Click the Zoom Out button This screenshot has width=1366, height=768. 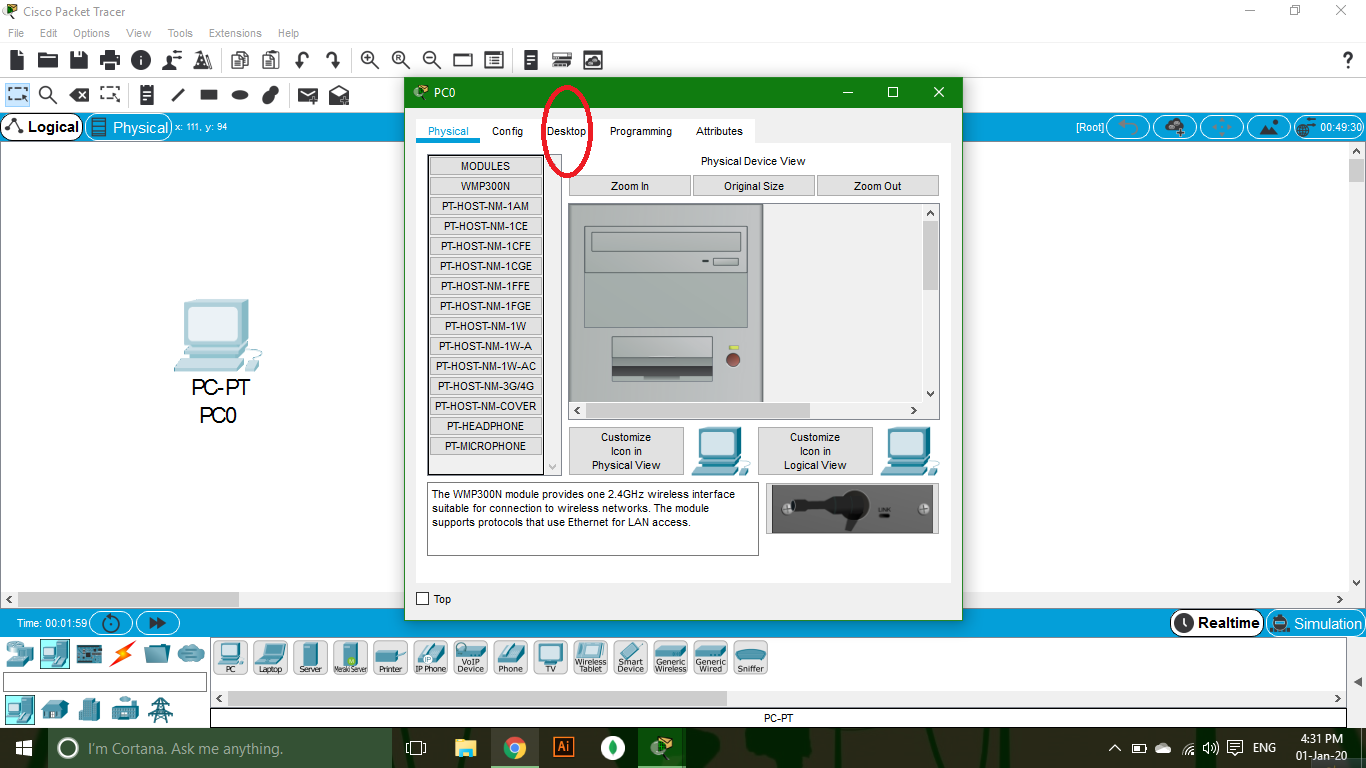tap(878, 186)
